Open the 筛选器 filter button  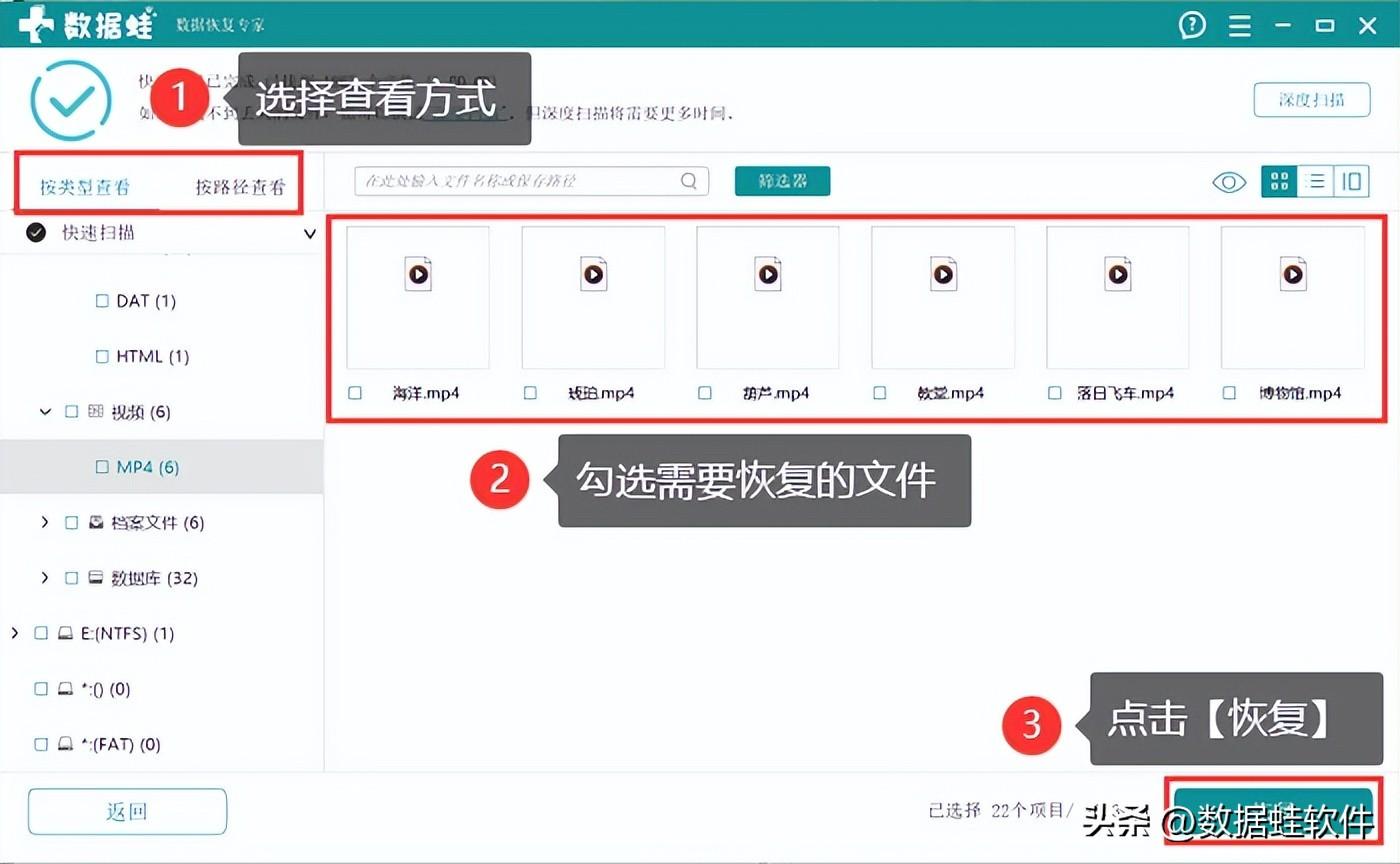782,181
